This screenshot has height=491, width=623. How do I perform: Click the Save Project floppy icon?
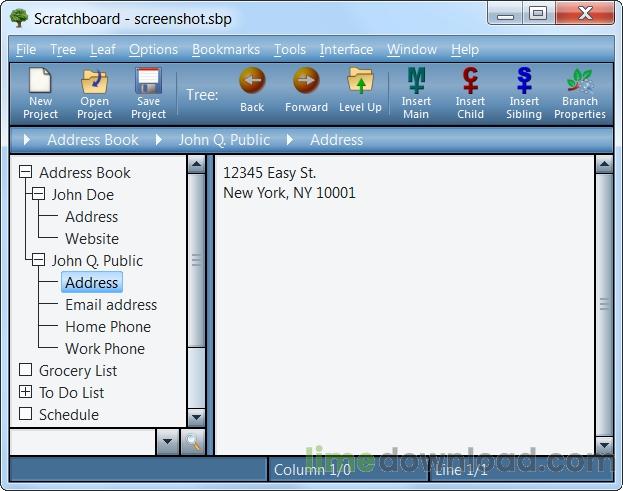tap(148, 82)
